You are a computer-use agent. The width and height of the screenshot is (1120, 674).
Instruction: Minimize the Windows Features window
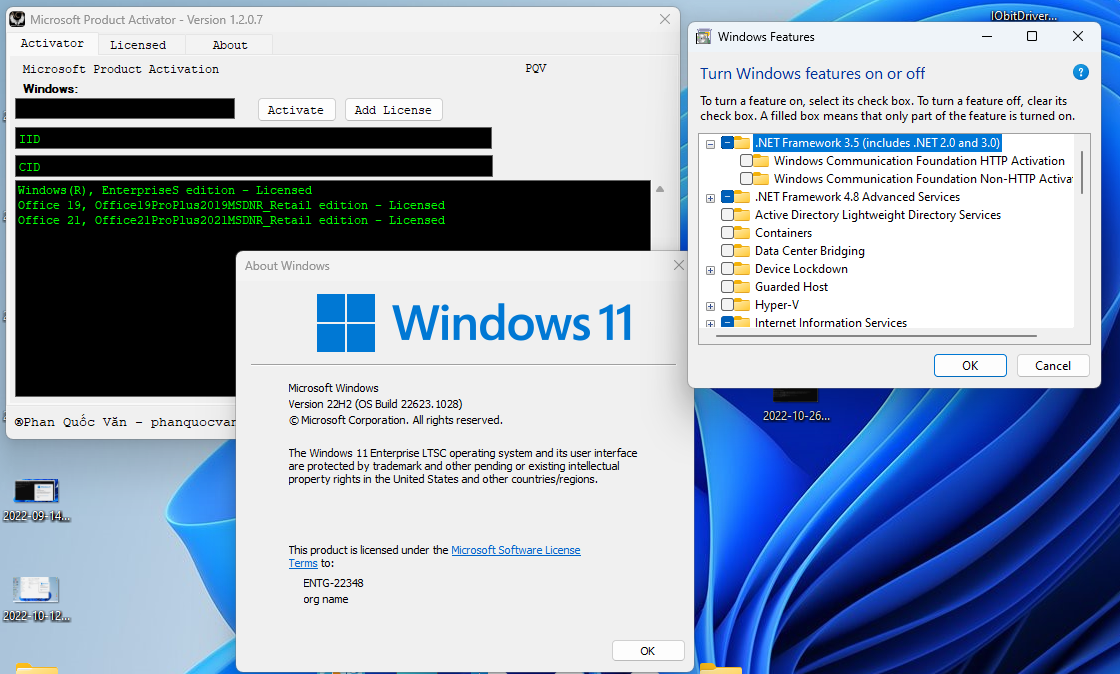(987, 36)
